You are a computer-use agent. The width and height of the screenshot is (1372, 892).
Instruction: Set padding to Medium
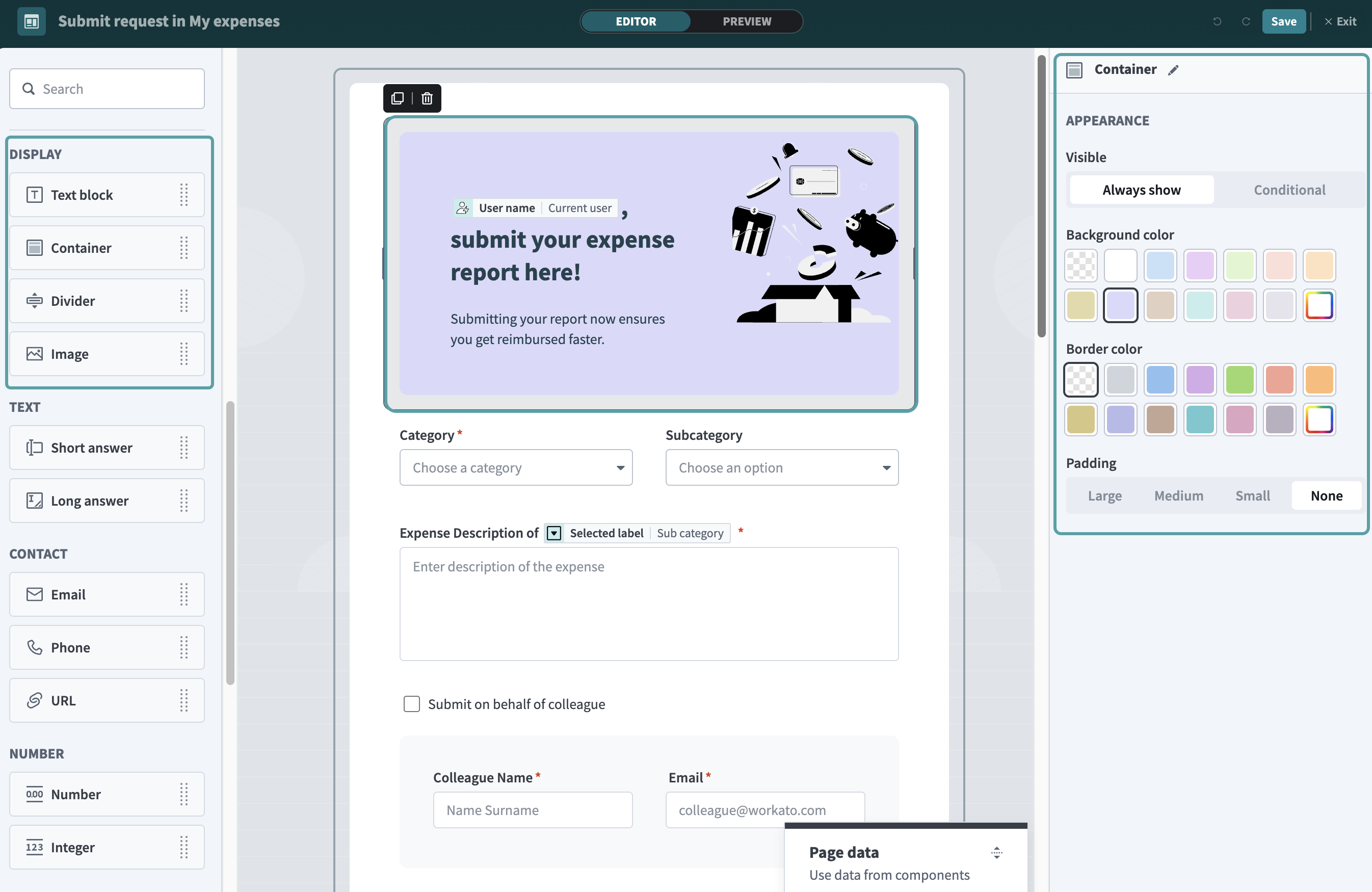(1178, 495)
